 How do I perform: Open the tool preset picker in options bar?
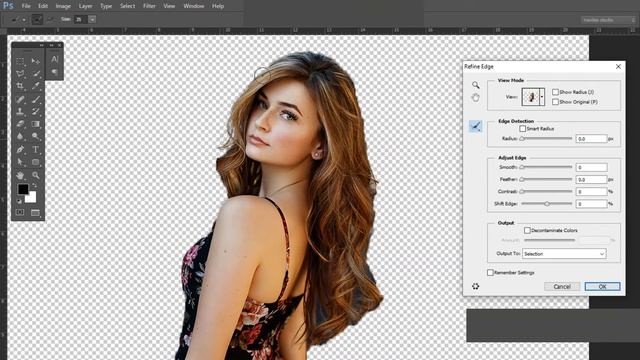coord(18,19)
